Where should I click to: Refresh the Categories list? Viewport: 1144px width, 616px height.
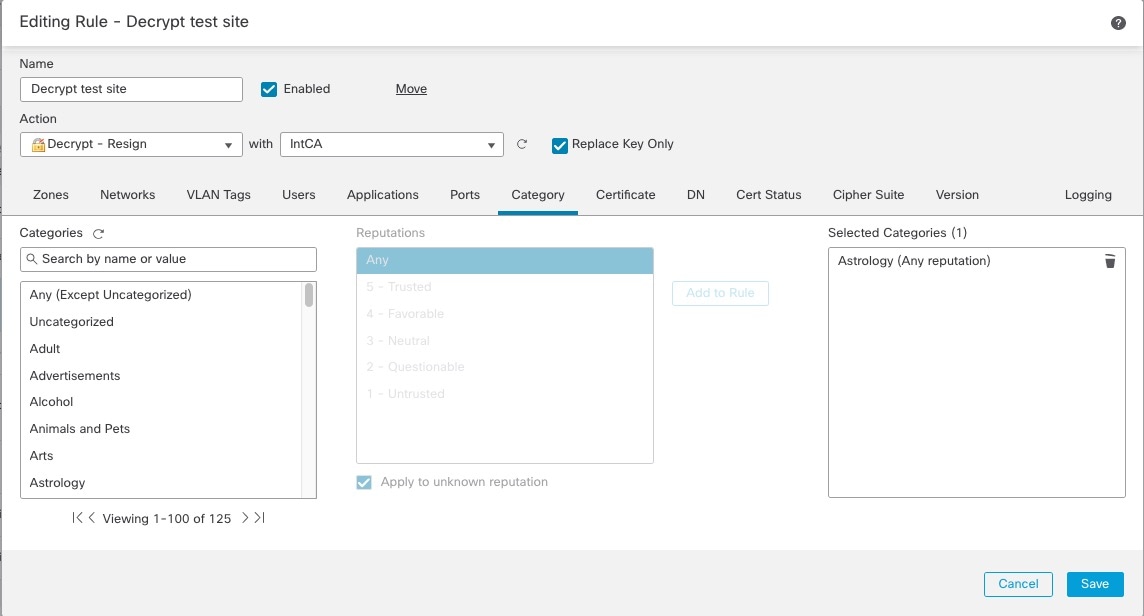tap(98, 234)
